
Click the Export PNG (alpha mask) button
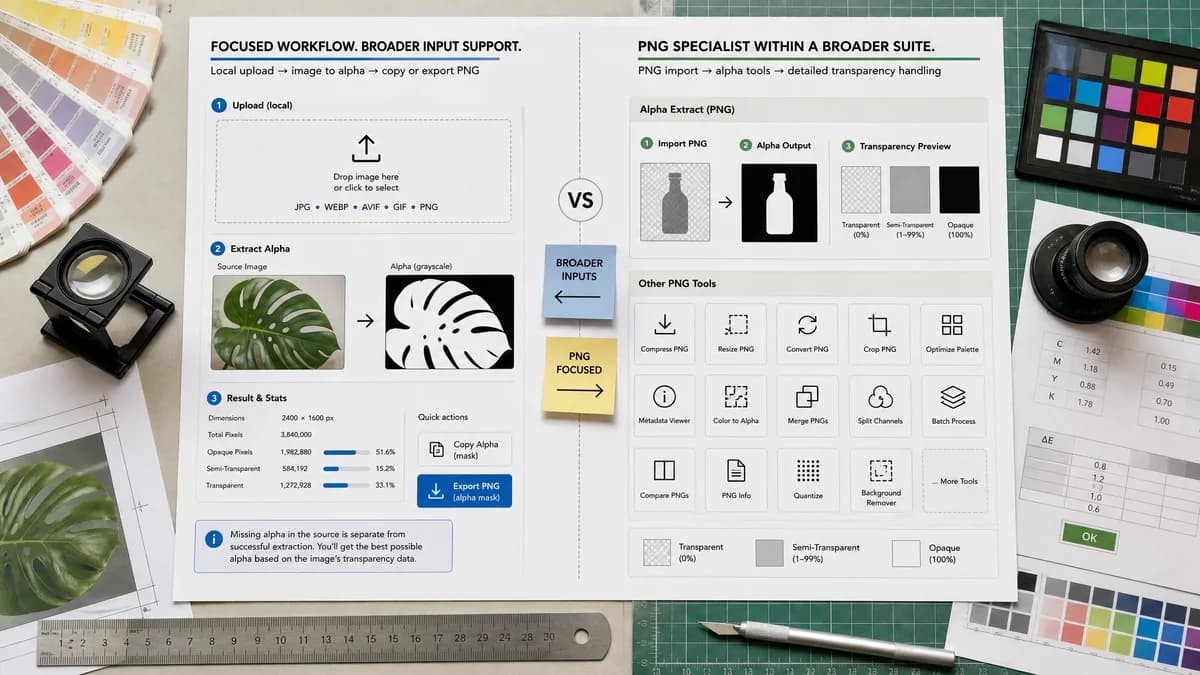point(464,491)
